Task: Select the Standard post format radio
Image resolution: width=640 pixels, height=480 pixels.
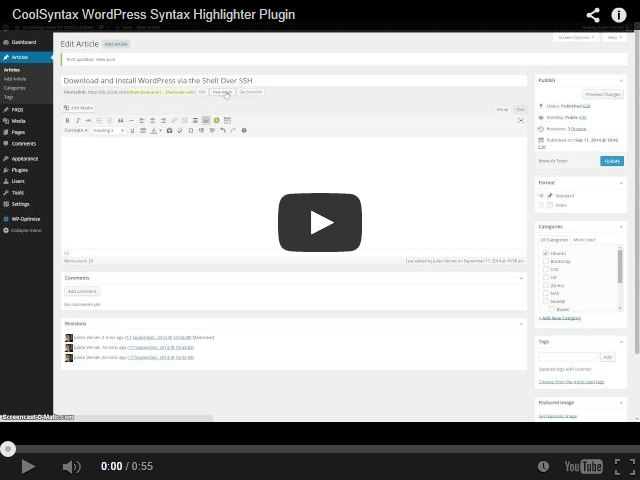Action: (x=541, y=196)
